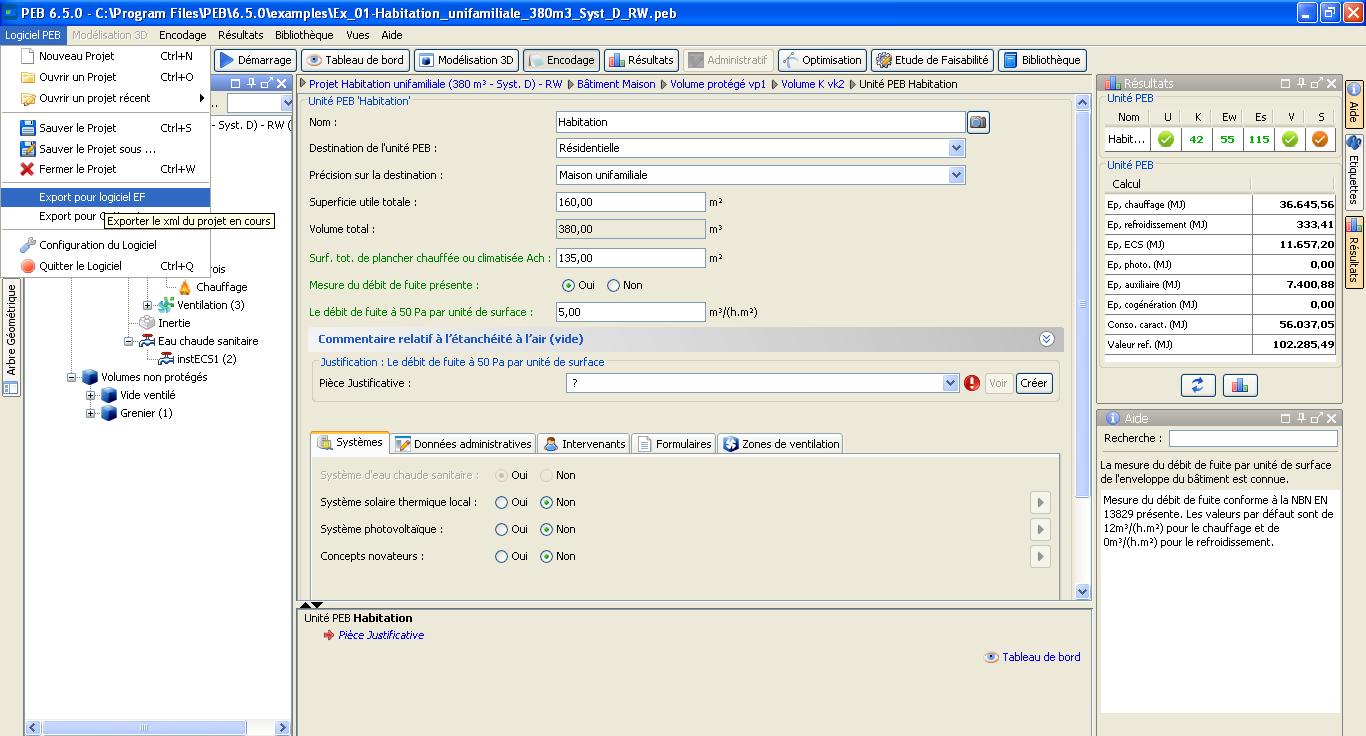The width and height of the screenshot is (1366, 736).
Task: Click the orange S status icon for Habitation
Action: coord(1320,140)
